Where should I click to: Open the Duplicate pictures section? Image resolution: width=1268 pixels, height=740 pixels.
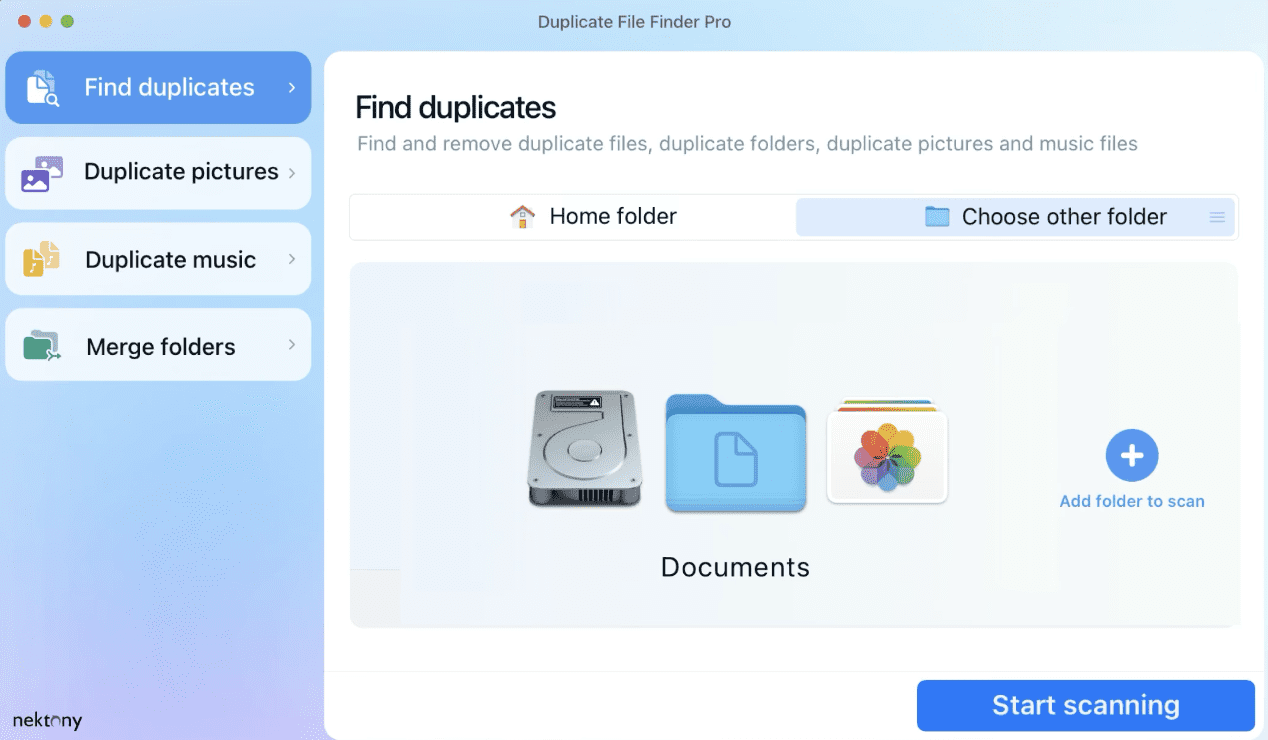point(158,173)
